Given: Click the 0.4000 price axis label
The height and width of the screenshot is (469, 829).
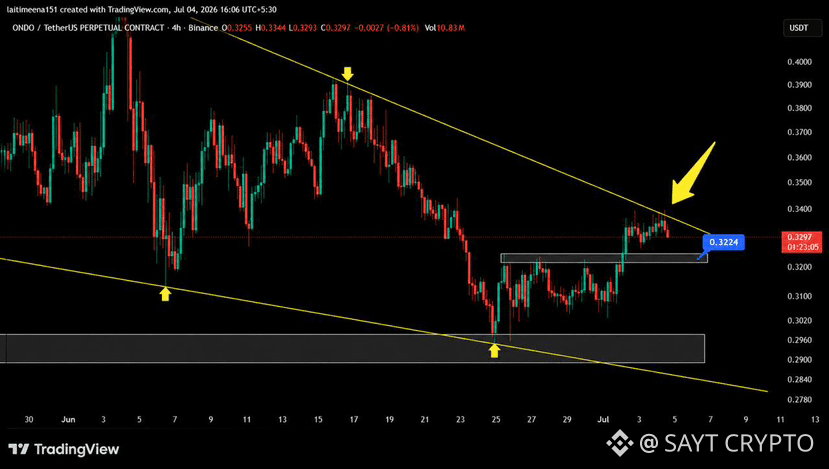Looking at the screenshot, I should coord(799,62).
